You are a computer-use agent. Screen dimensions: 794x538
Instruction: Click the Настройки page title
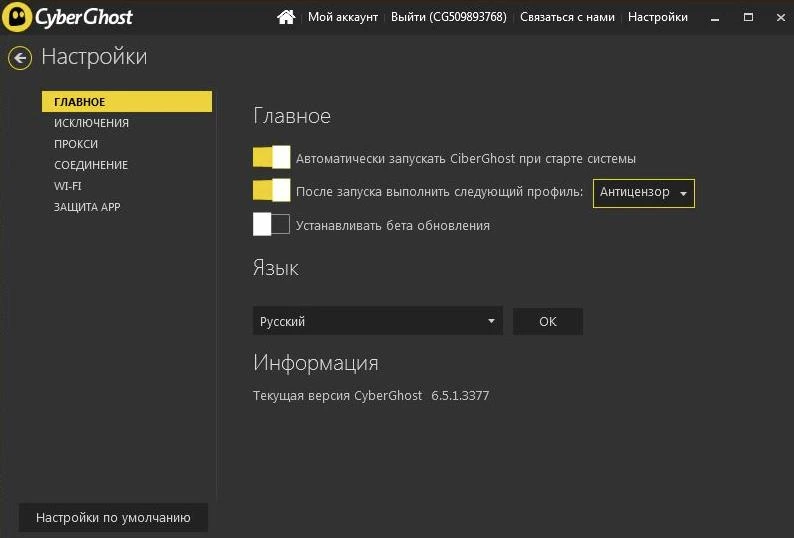(94, 56)
